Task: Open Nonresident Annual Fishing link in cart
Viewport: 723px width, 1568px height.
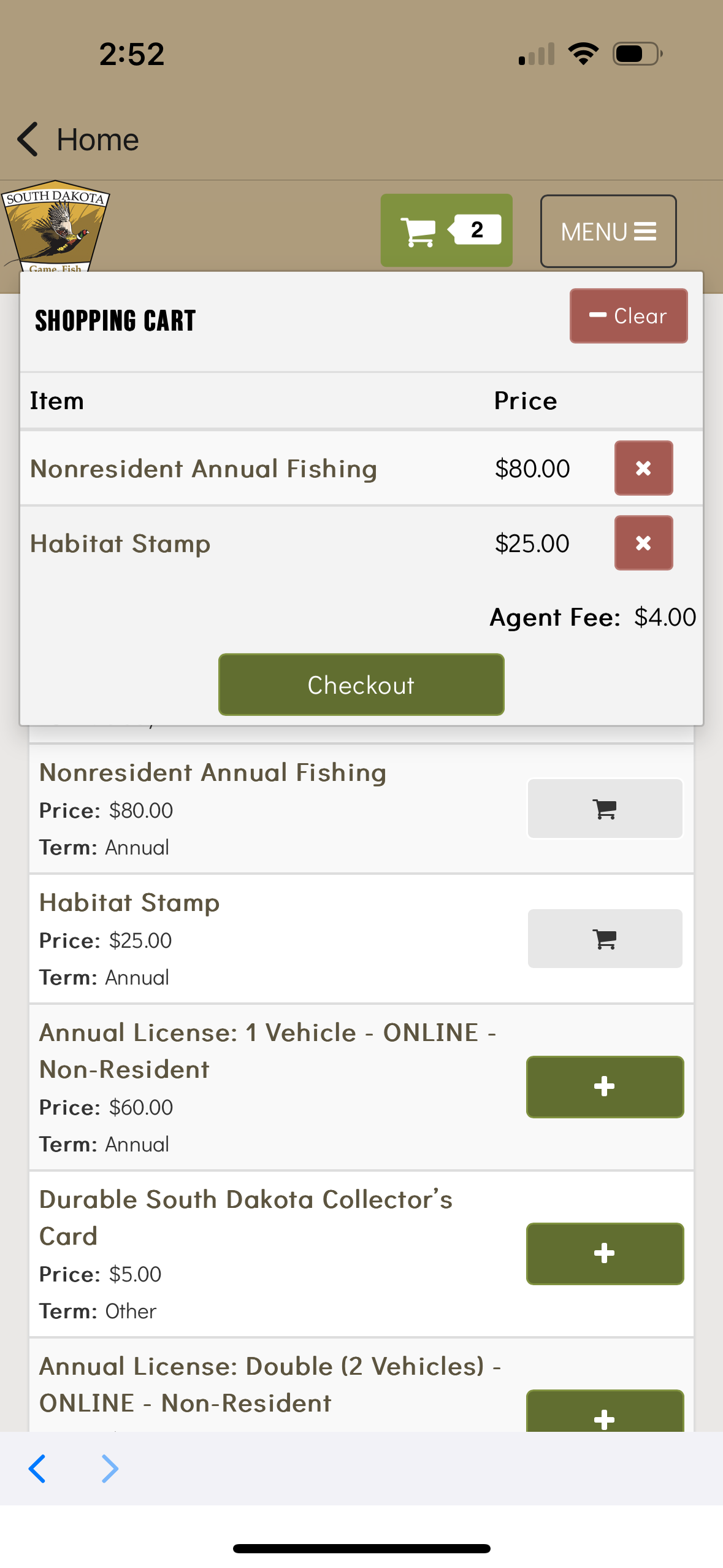Action: [204, 469]
